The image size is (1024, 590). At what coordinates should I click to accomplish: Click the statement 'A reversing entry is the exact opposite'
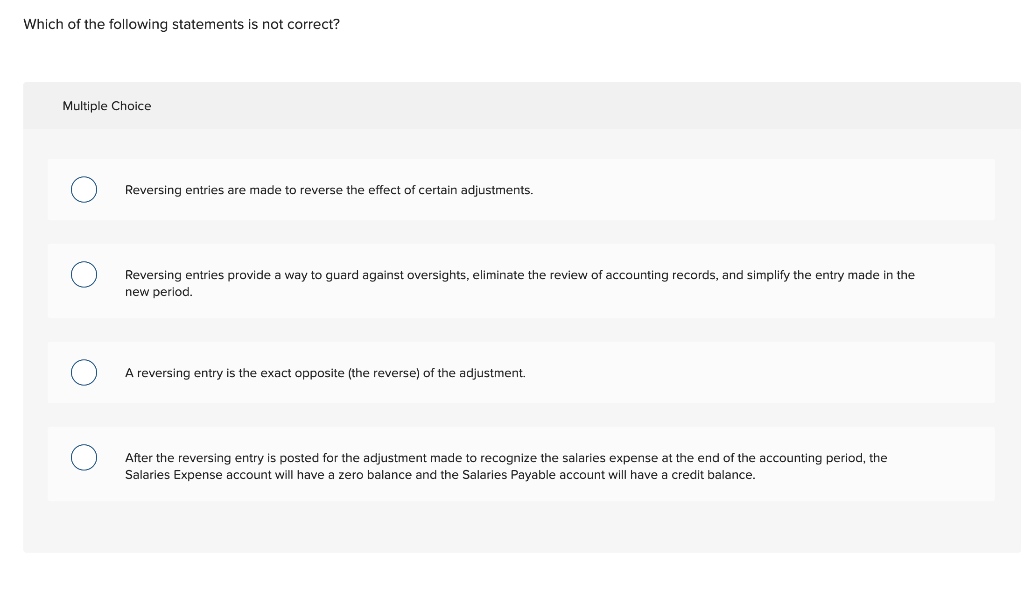coord(325,373)
